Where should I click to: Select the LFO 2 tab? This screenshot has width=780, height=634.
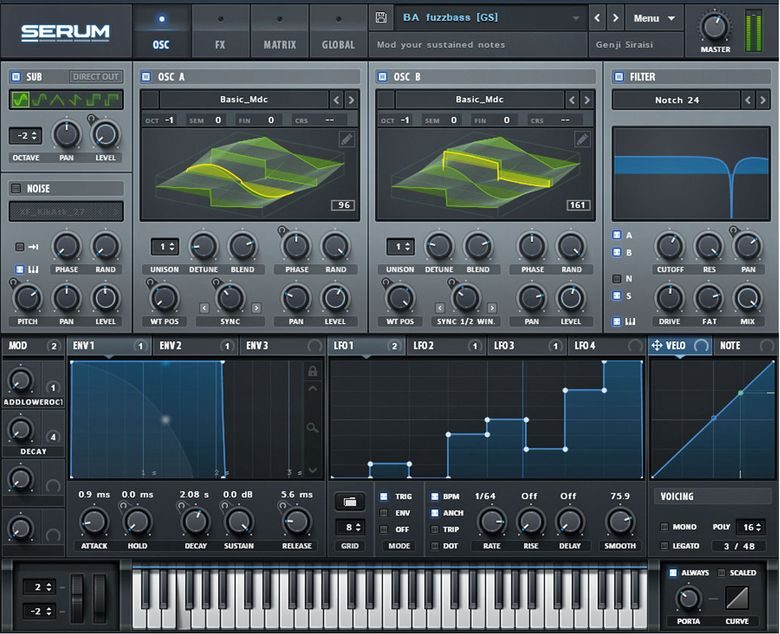point(446,345)
